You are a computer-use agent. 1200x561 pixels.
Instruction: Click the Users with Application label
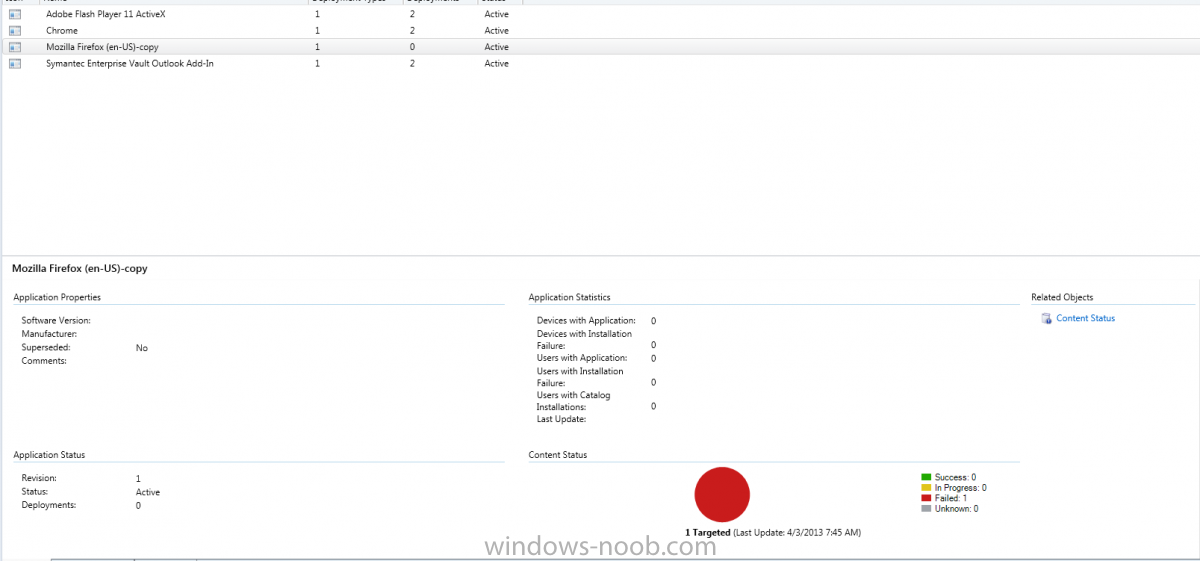[582, 358]
